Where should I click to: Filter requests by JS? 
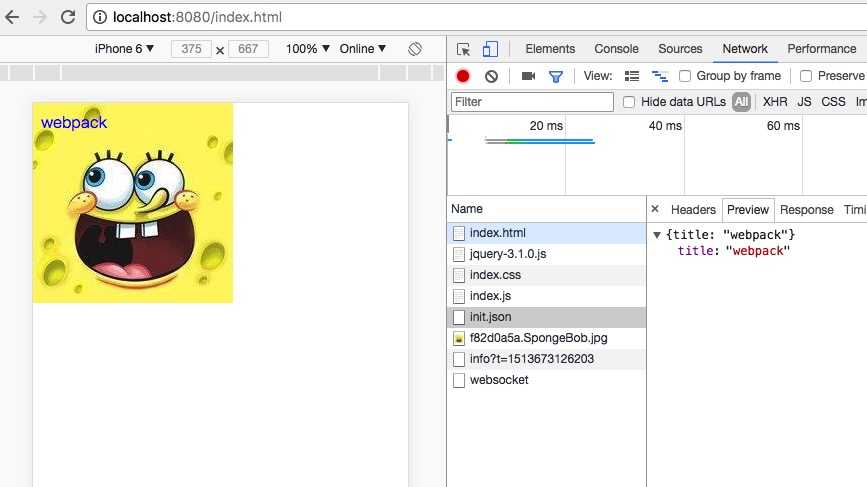(x=804, y=102)
